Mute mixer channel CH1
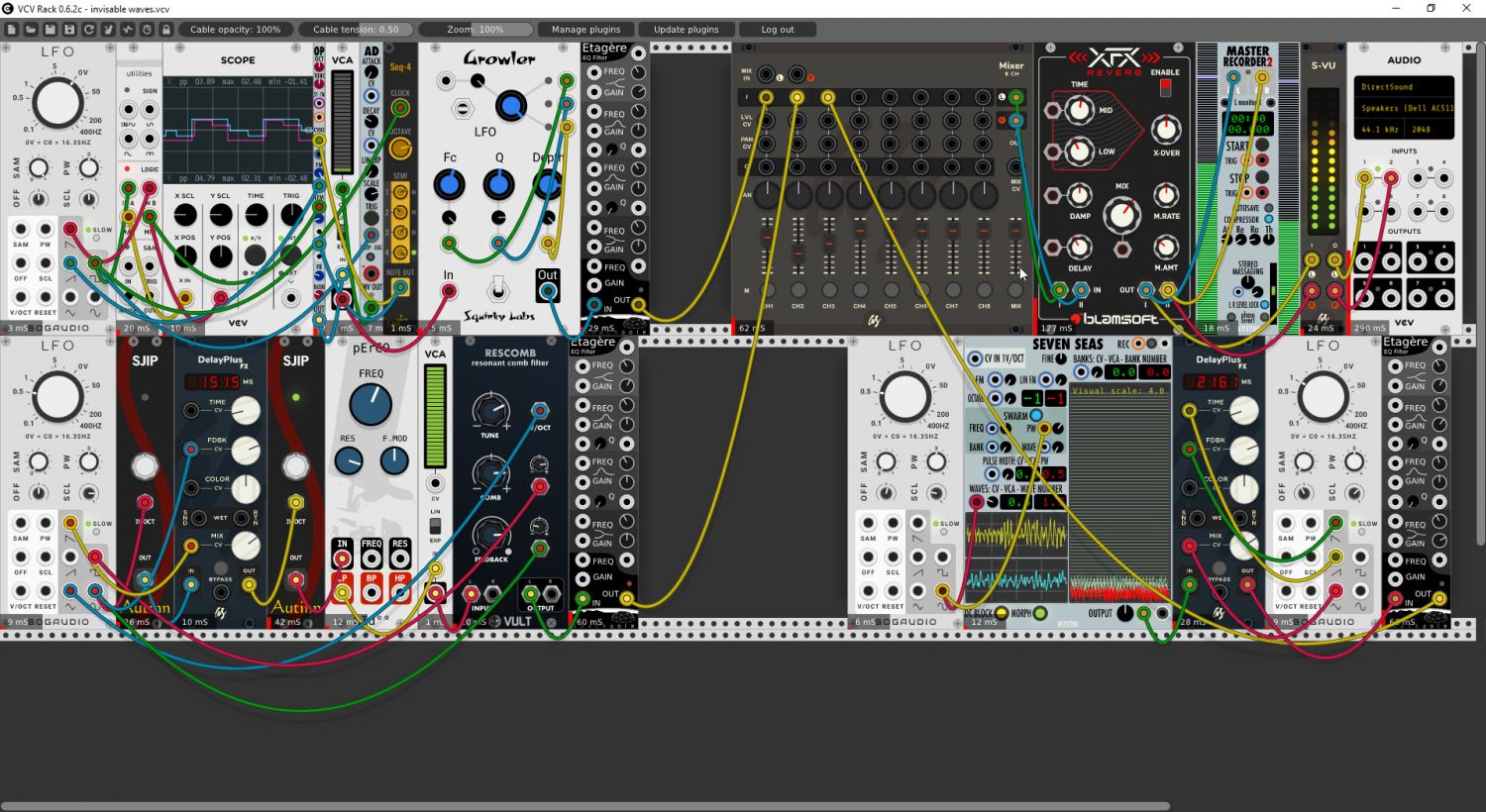Screen dimensions: 1486x812 click(x=767, y=290)
